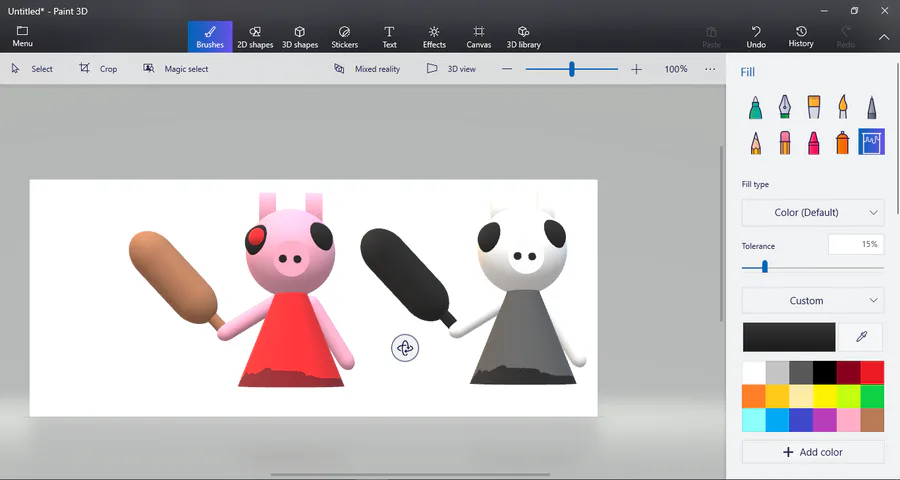
Task: Choose the green color swatch
Action: coord(872,396)
